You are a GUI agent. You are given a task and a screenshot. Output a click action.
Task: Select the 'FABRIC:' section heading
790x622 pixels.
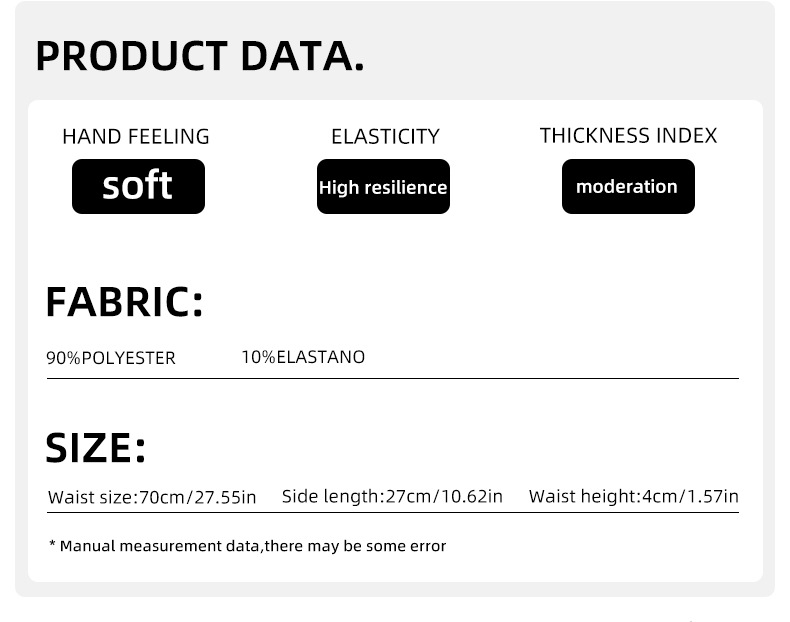(x=124, y=301)
